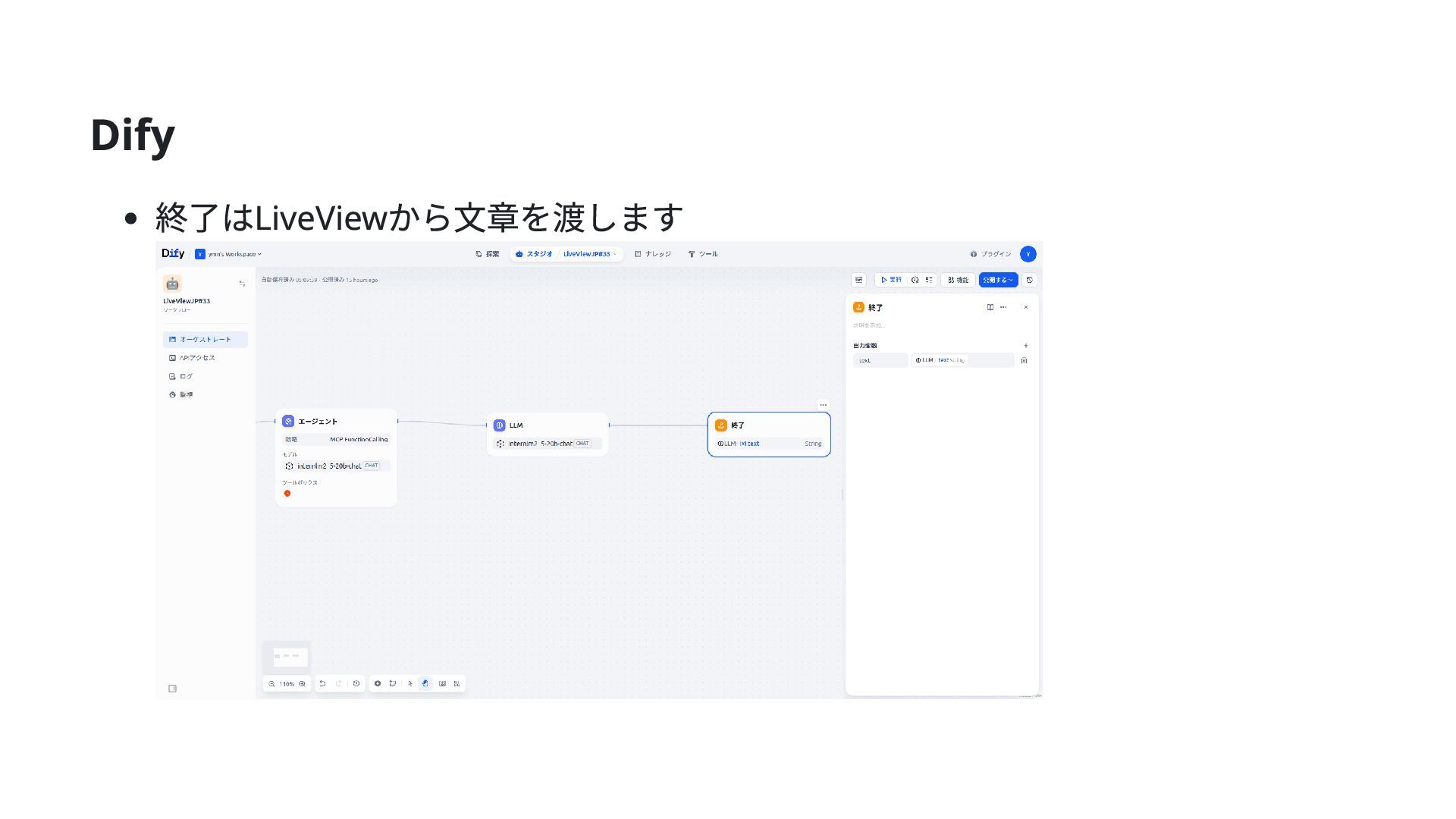Image resolution: width=1456 pixels, height=819 pixels.
Task: Click the blue Y user avatar
Action: [1028, 254]
